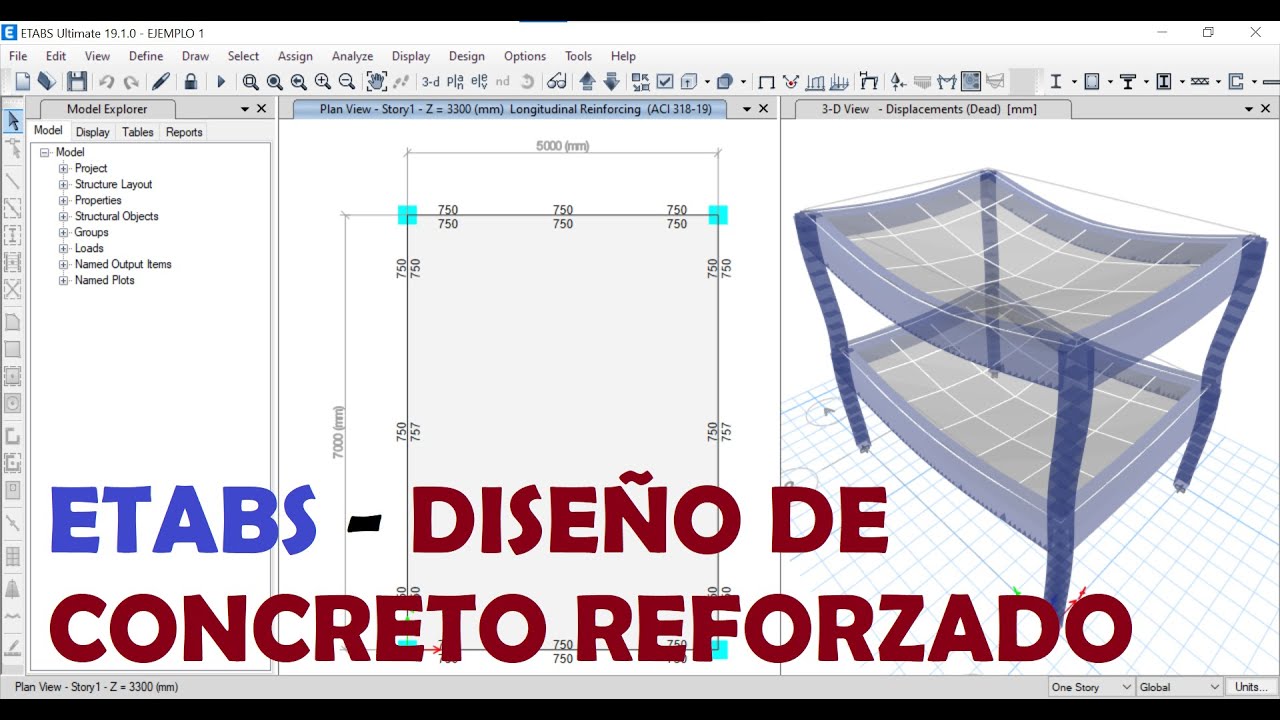Click the Plan View Story1 tab title
The width and height of the screenshot is (1280, 720).
516,109
